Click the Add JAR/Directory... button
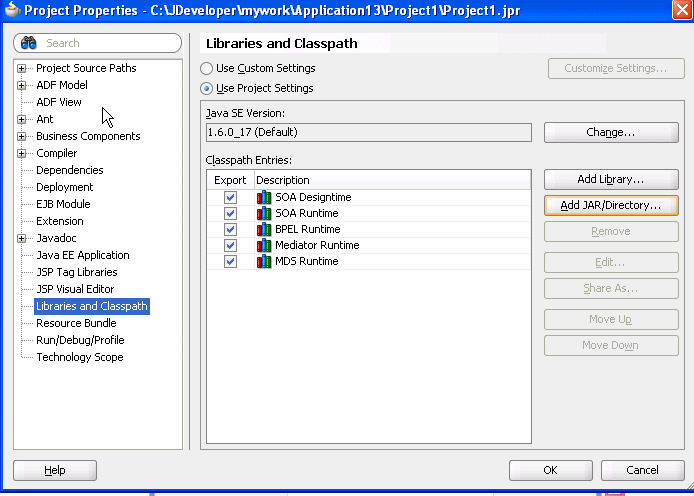This screenshot has width=694, height=496. point(611,205)
